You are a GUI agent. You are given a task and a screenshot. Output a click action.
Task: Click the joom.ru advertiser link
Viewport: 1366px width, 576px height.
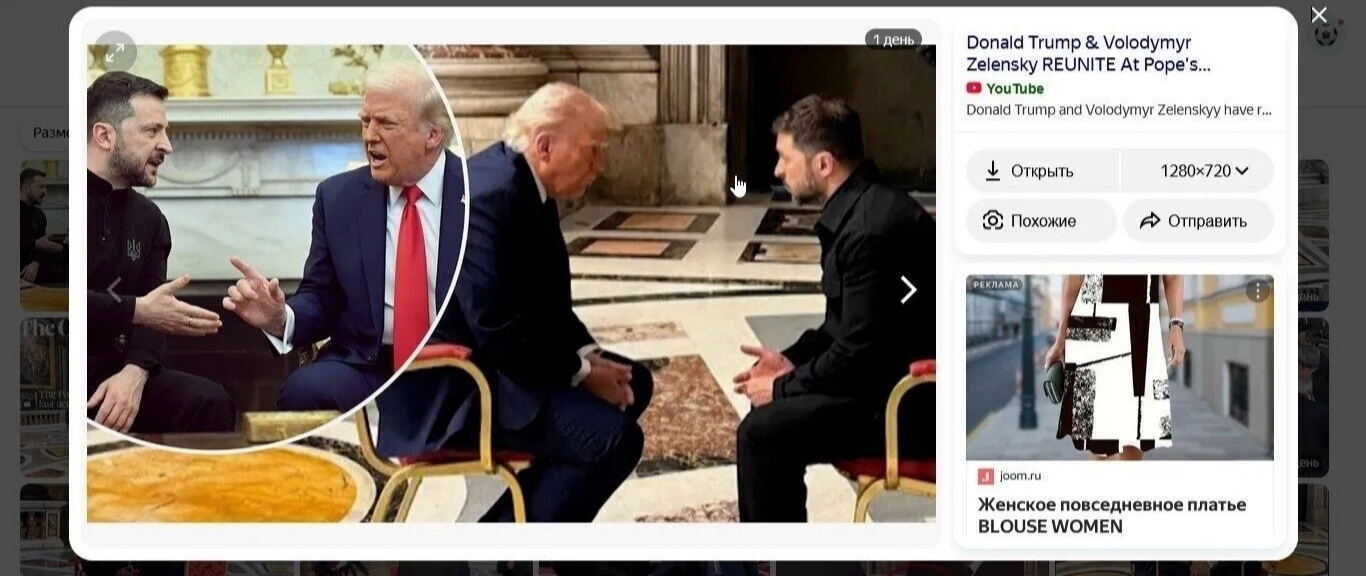1020,476
